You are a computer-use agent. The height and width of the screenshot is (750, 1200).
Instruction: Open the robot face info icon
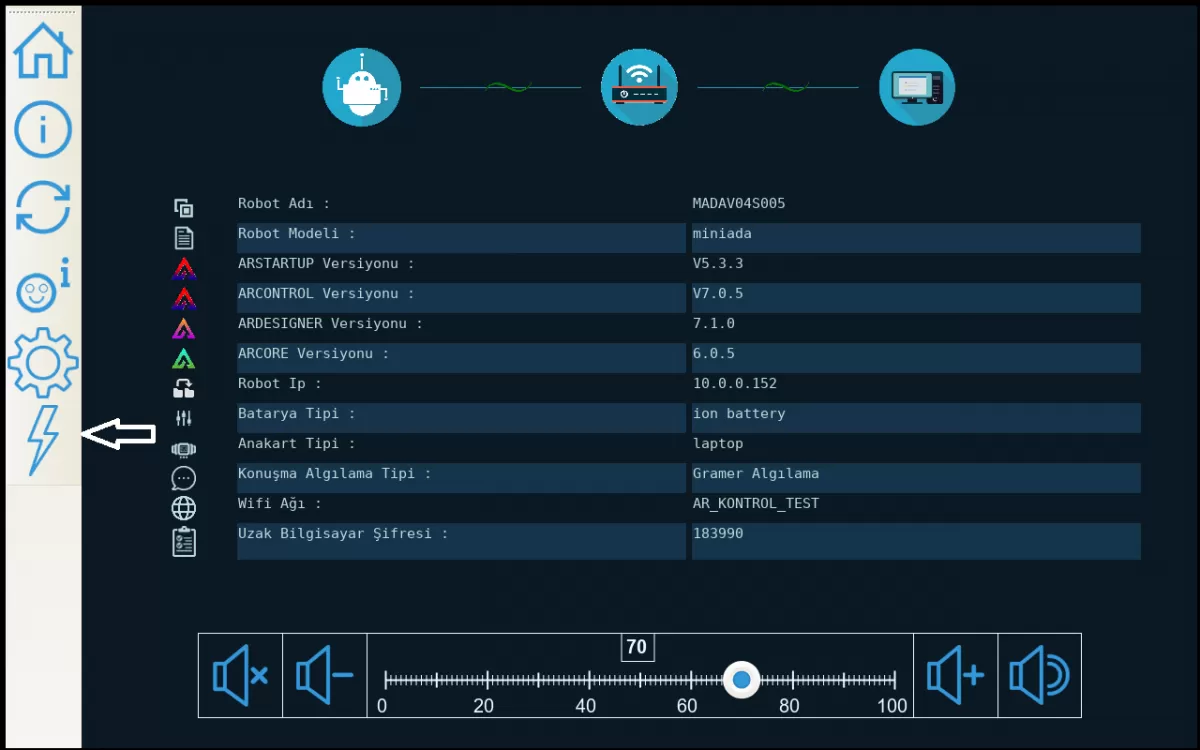click(43, 287)
